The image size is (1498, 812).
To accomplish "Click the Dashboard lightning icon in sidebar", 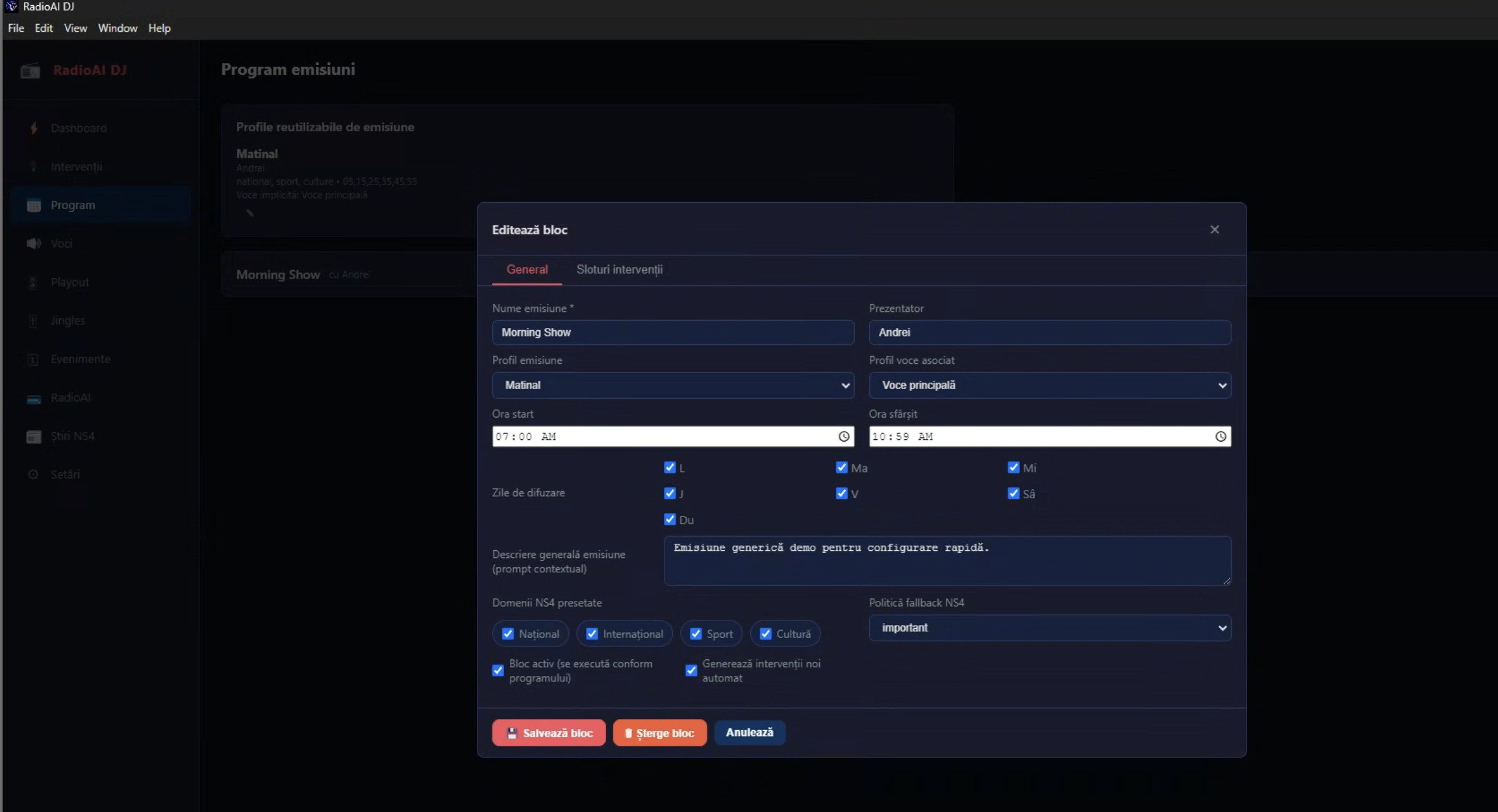I will (34, 128).
